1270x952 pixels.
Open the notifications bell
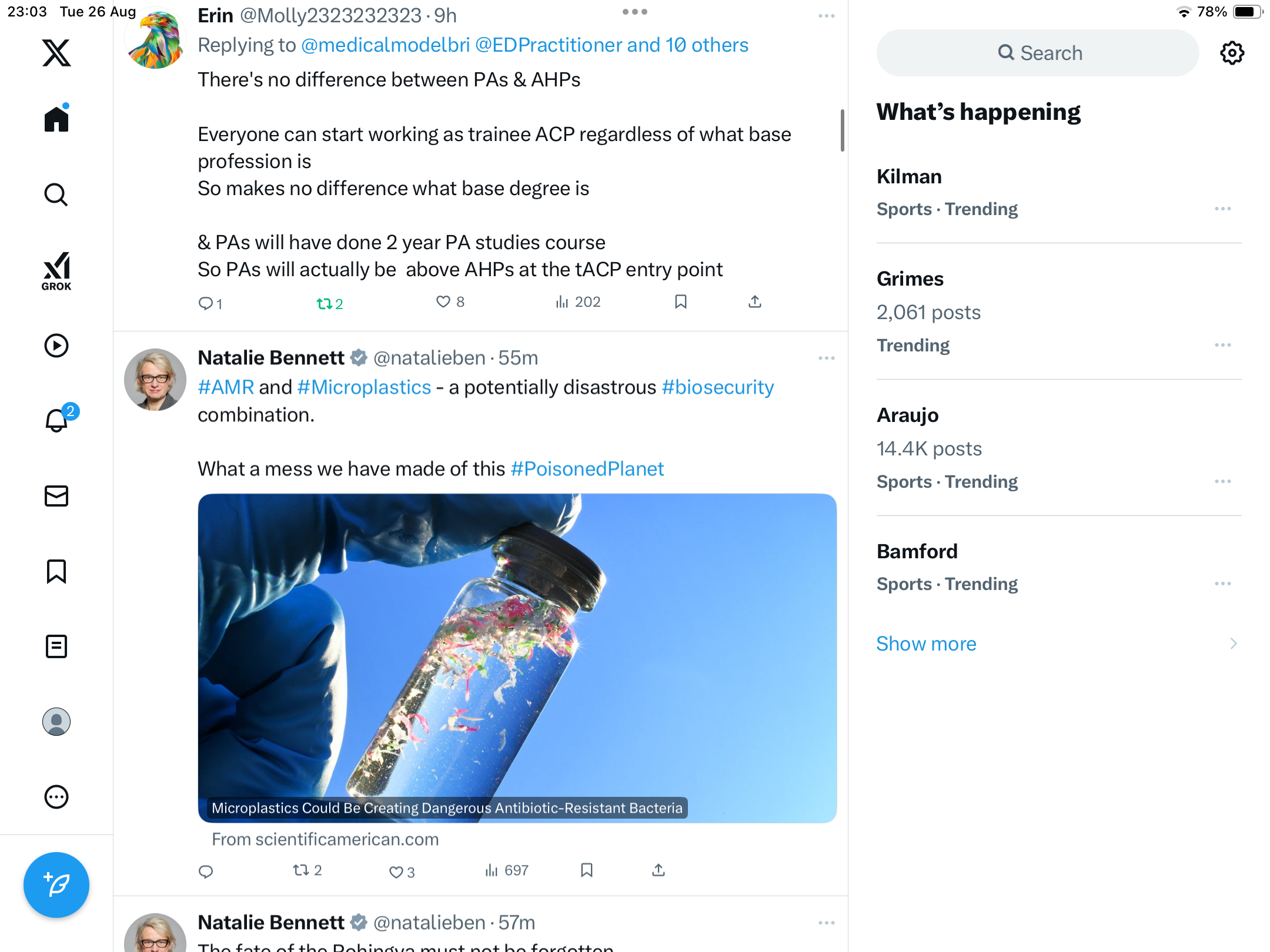pos(57,420)
